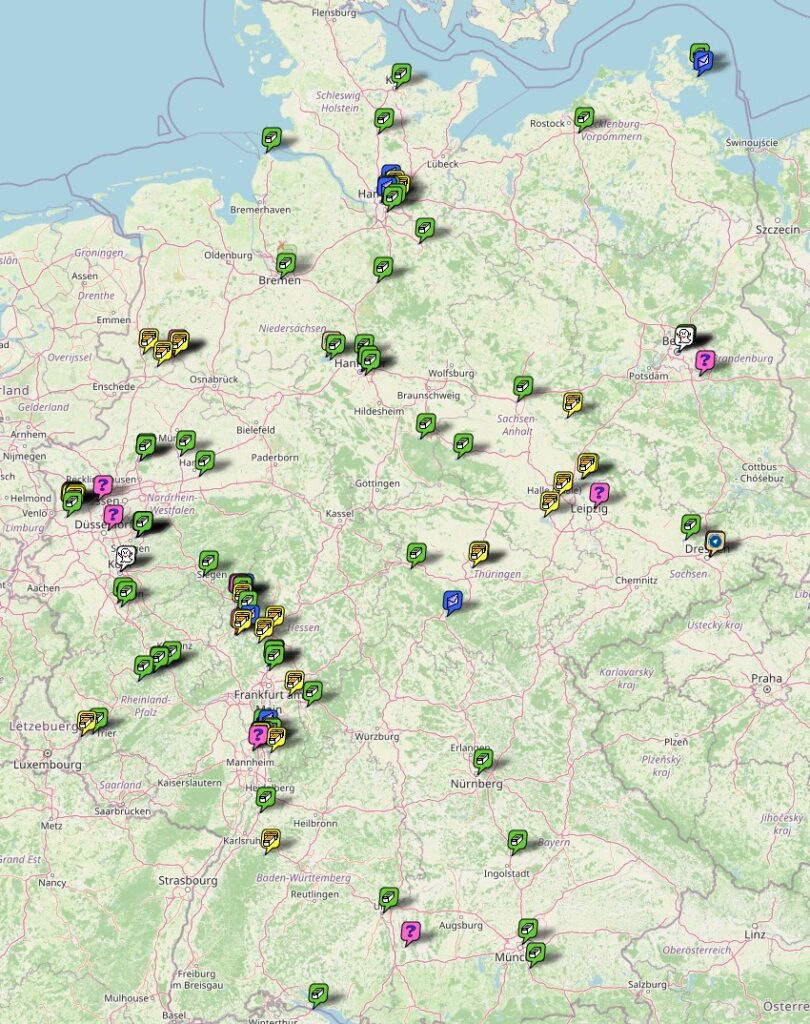
Task: Select the green marker near Siegen
Action: pos(208,562)
